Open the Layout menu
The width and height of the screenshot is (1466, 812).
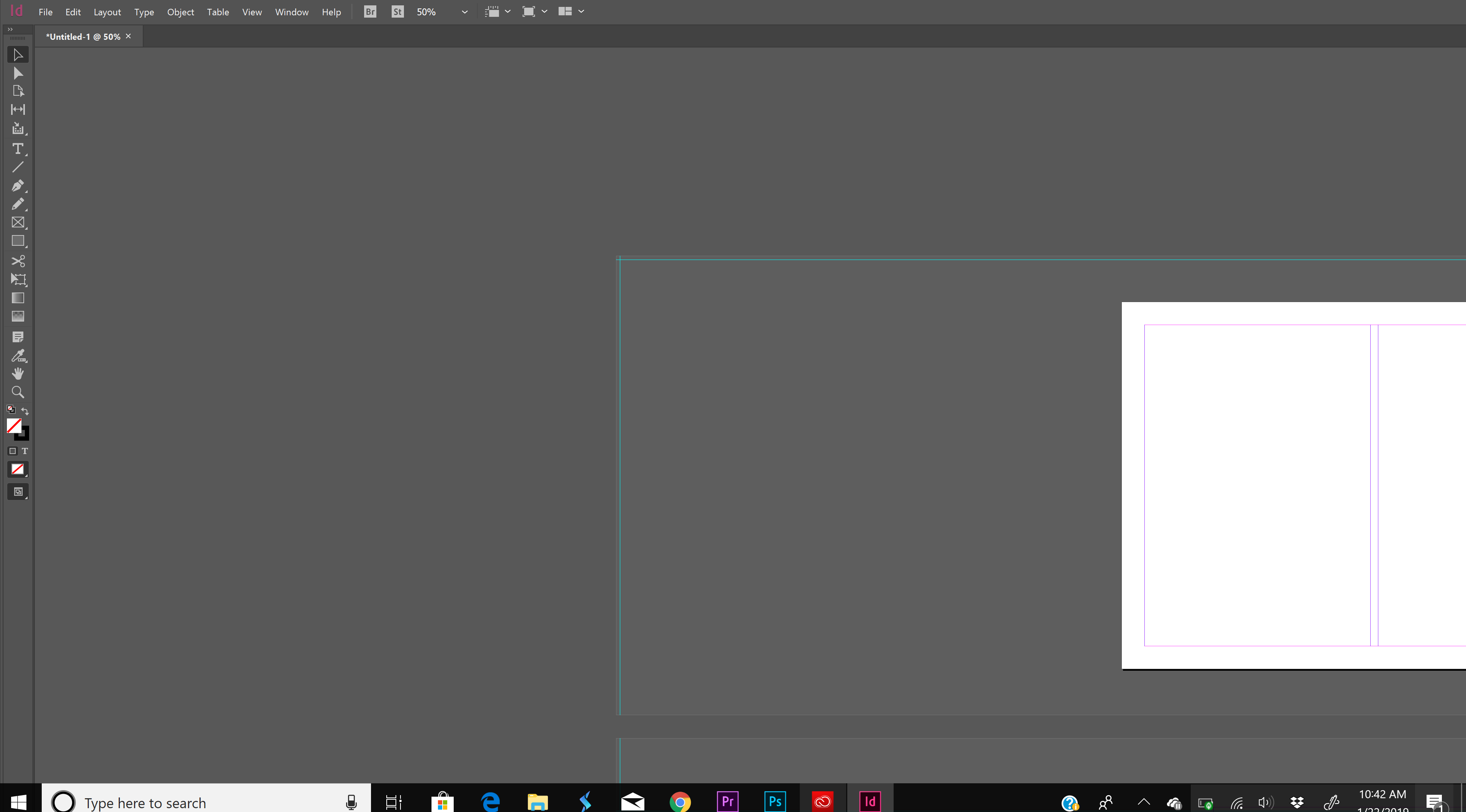[107, 12]
